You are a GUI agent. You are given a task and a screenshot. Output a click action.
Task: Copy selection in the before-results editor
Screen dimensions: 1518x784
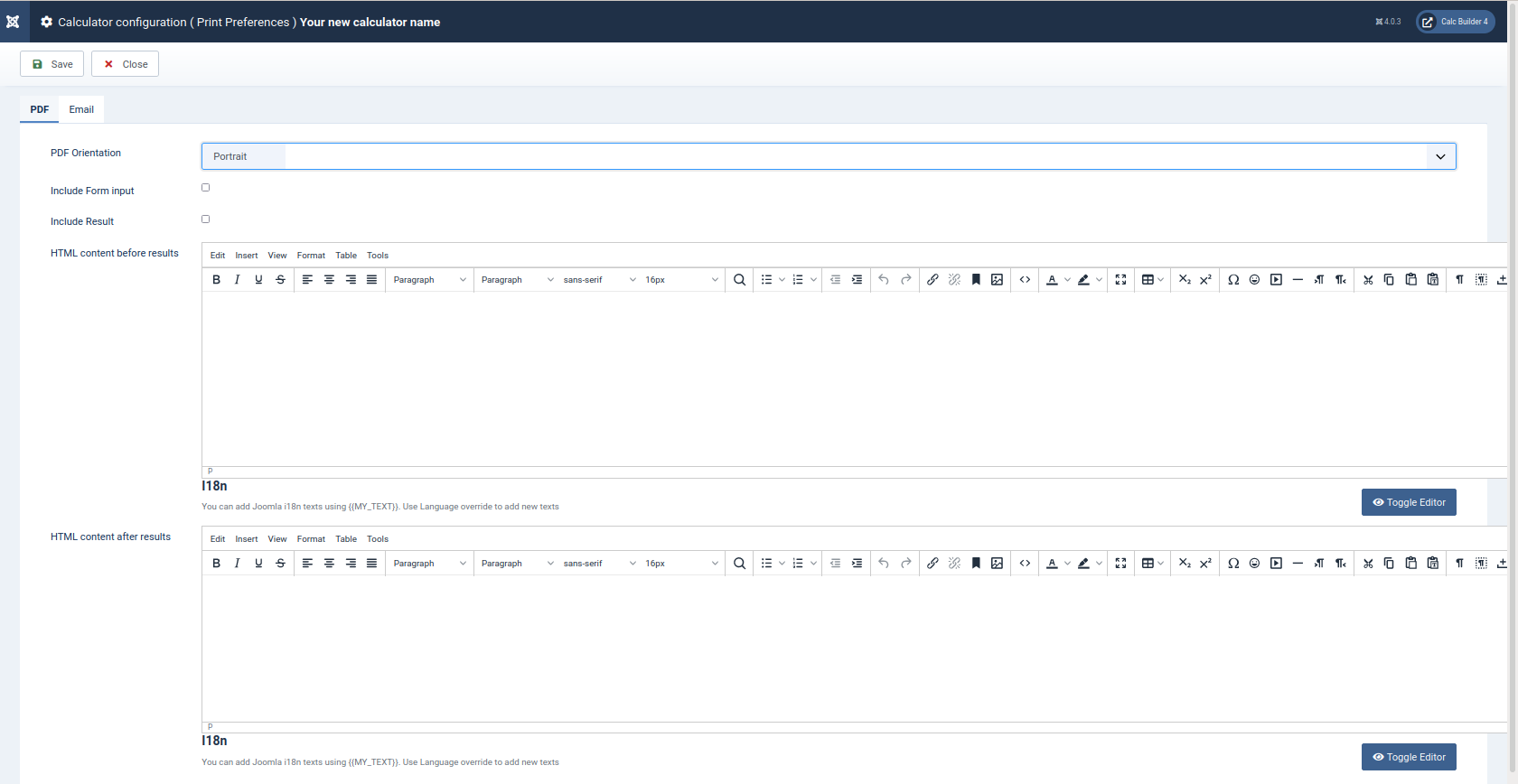tap(1389, 280)
